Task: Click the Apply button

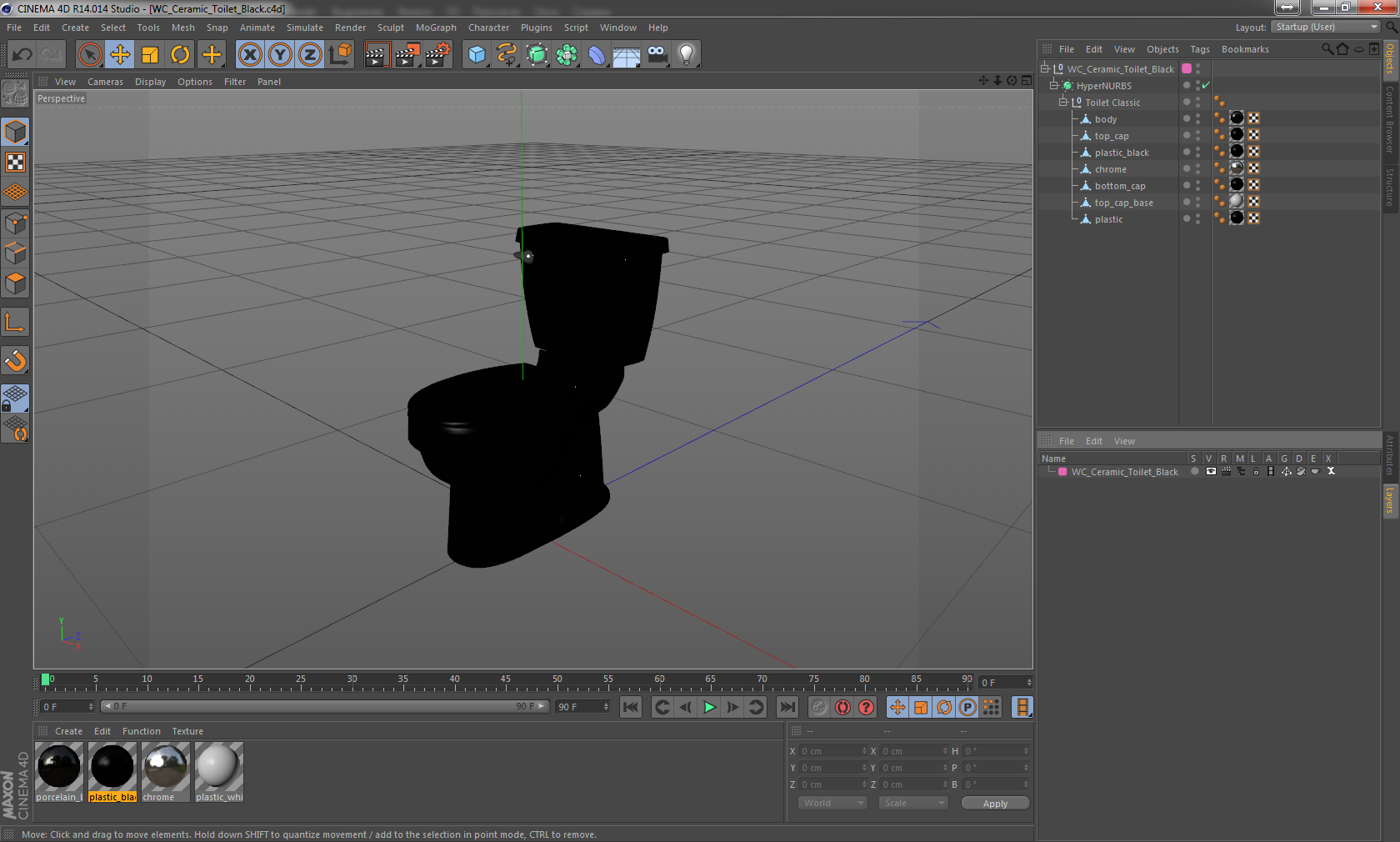Action: [x=995, y=804]
